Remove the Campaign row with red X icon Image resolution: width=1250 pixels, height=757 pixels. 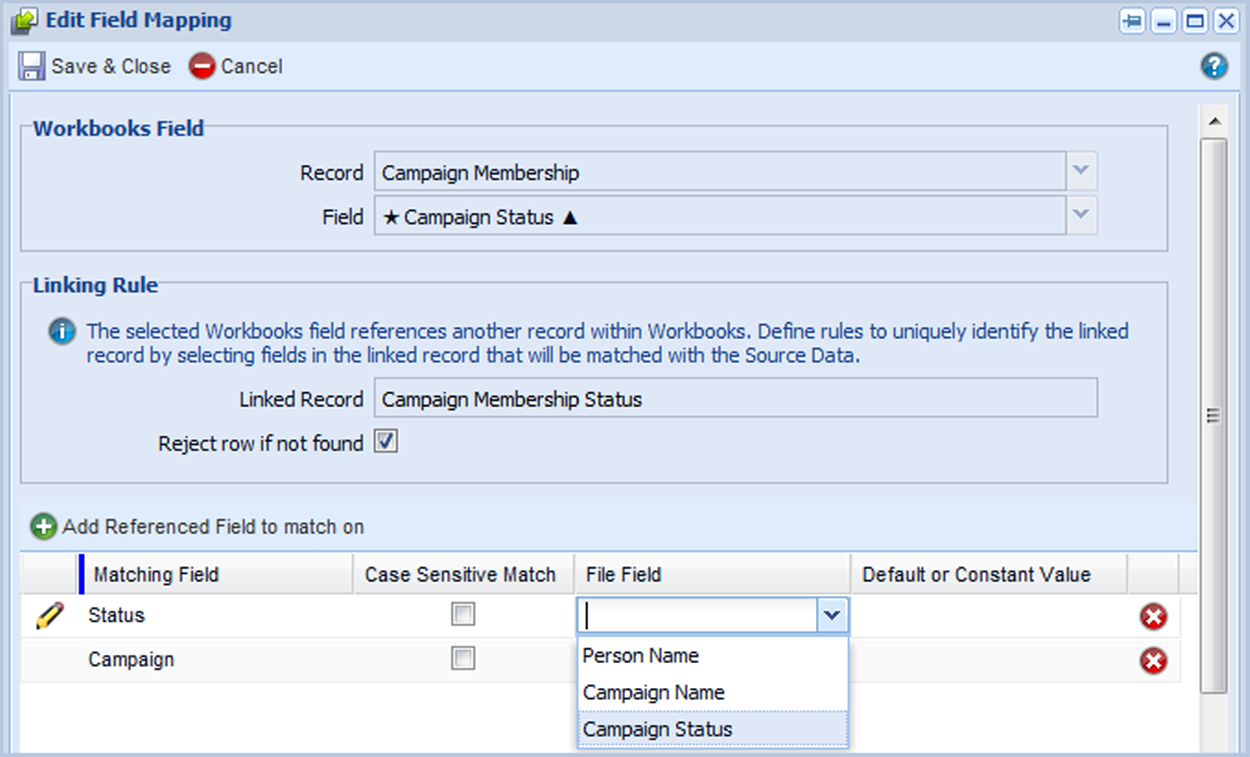pos(1153,660)
